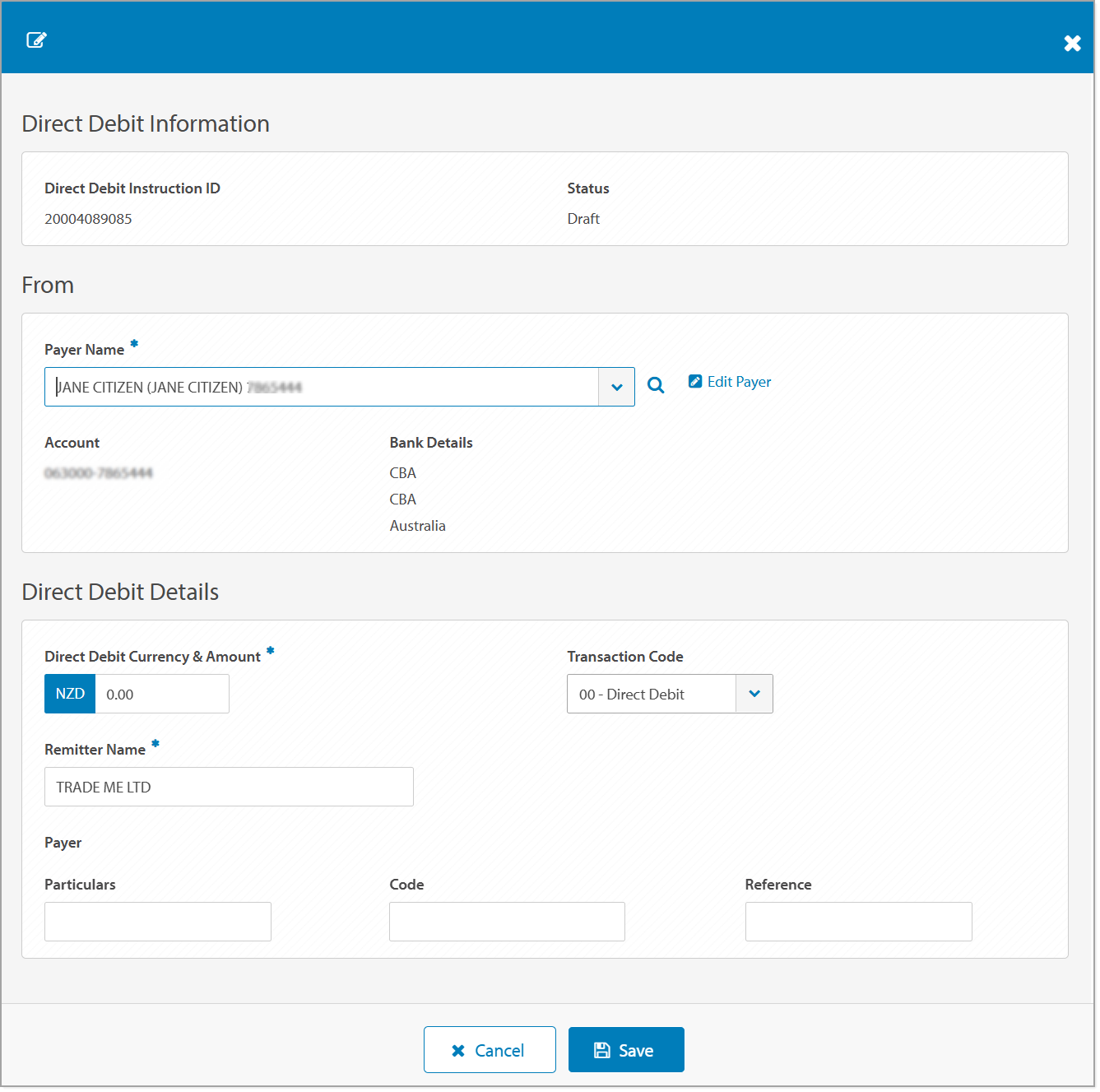The image size is (1100, 1092).
Task: Click the search magnifier beside Payer Name
Action: point(656,385)
